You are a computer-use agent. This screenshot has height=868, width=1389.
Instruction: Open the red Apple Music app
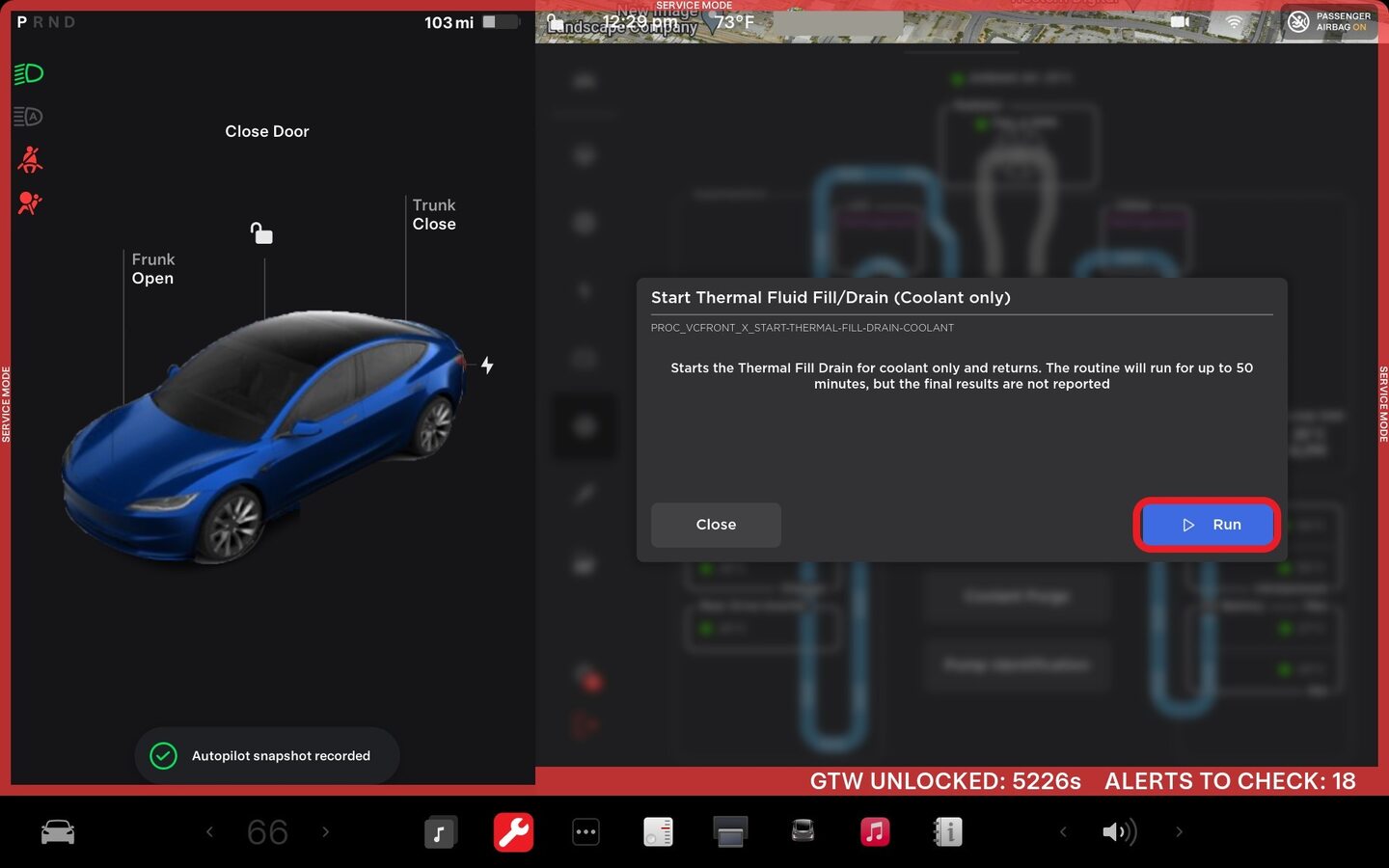click(x=875, y=831)
